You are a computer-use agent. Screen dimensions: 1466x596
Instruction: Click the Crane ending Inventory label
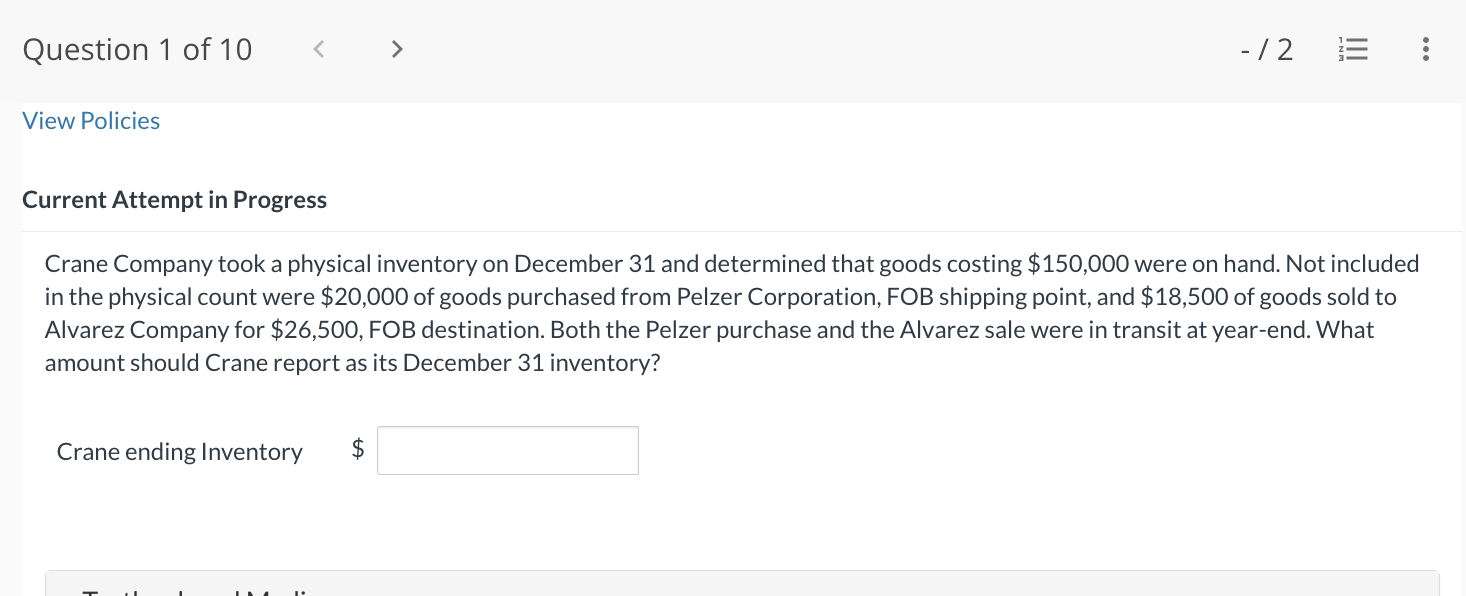pos(179,452)
